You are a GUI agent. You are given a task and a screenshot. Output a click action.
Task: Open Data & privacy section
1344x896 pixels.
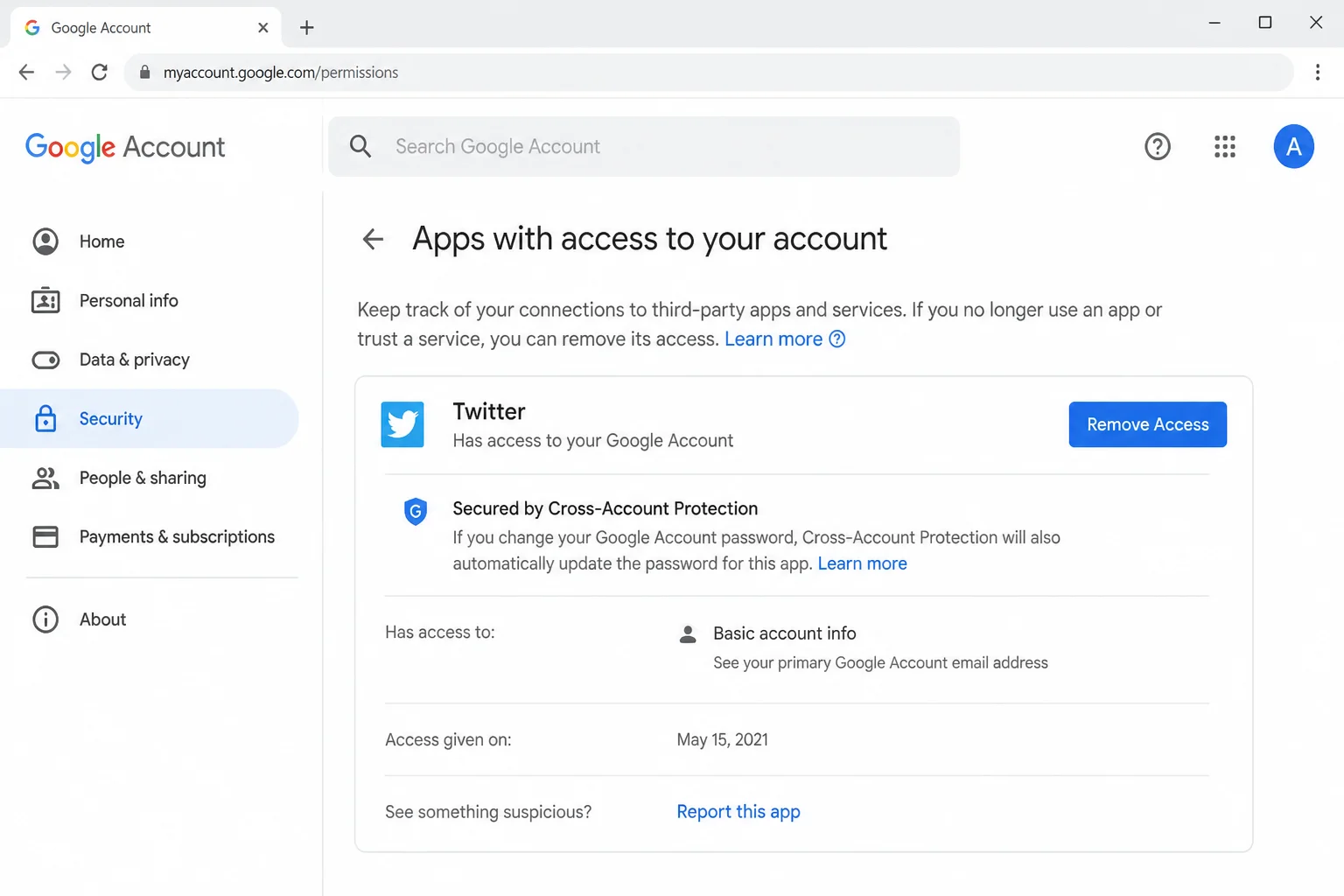[149, 360]
